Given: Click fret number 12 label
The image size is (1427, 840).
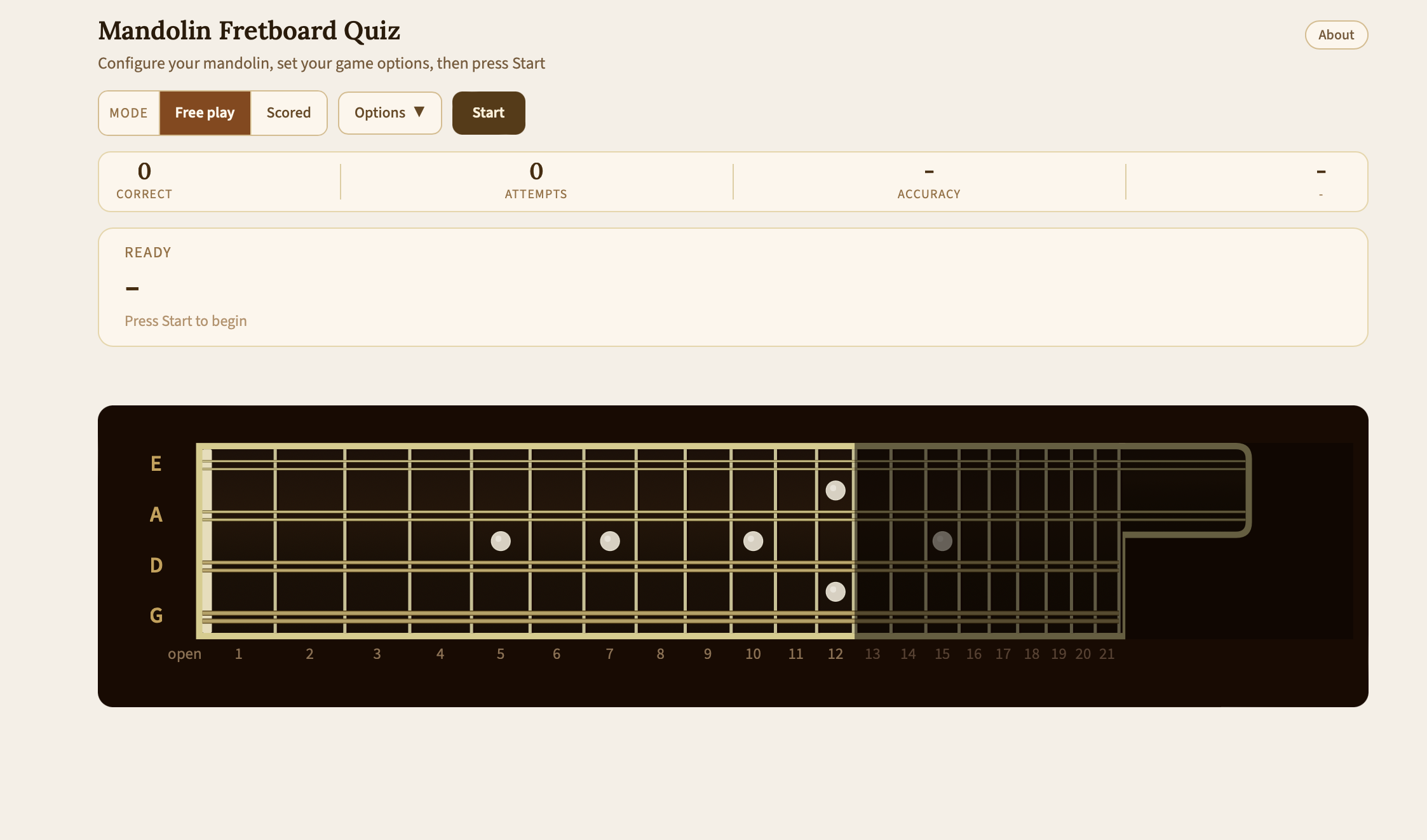Looking at the screenshot, I should click(835, 654).
